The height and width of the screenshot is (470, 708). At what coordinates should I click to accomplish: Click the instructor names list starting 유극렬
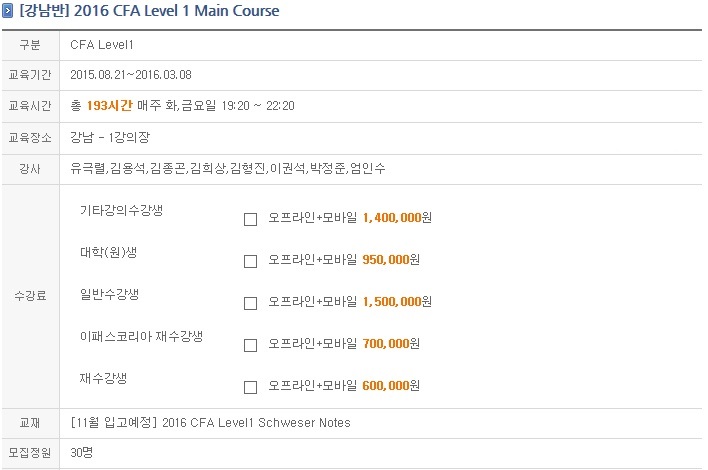[228, 168]
